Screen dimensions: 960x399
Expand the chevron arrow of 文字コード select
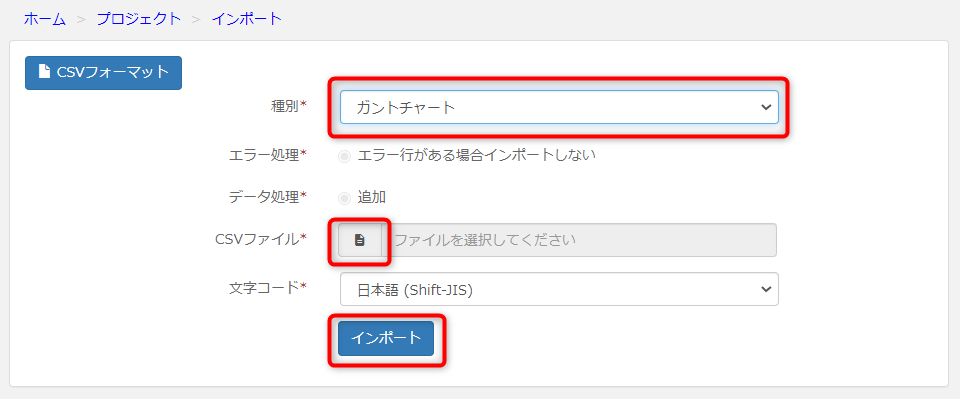765,289
